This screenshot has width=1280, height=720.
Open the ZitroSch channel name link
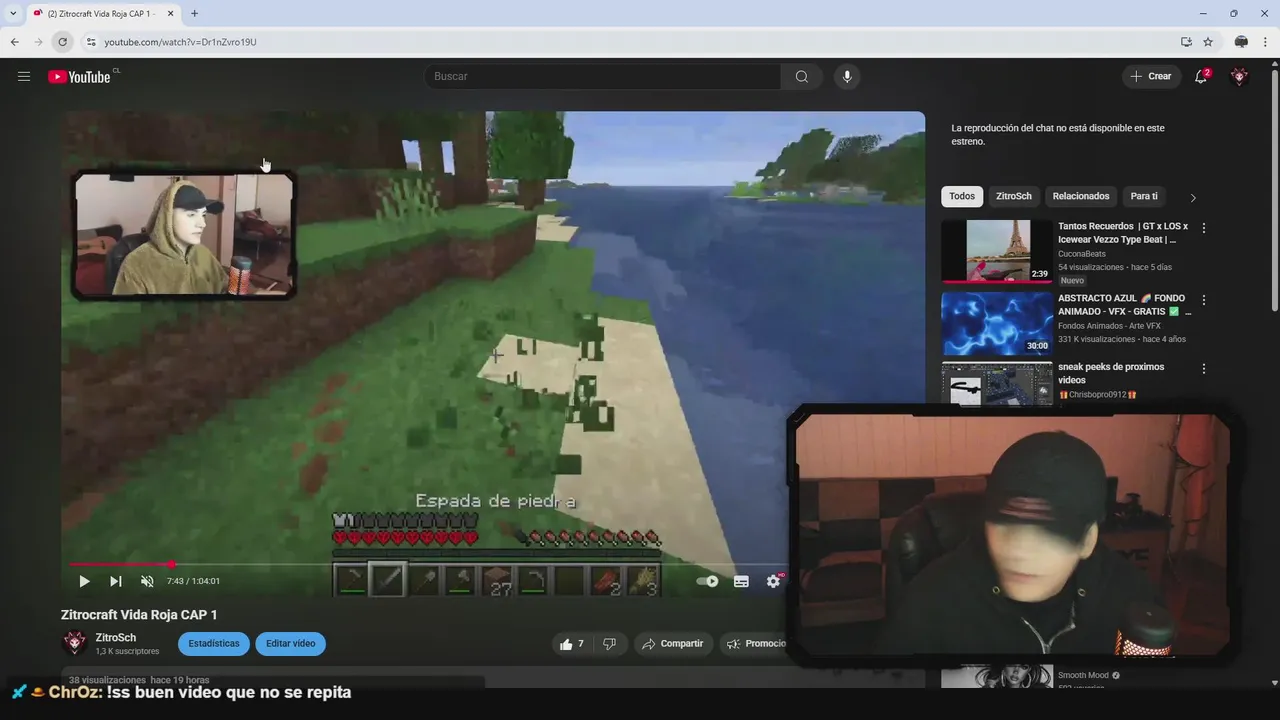point(116,638)
